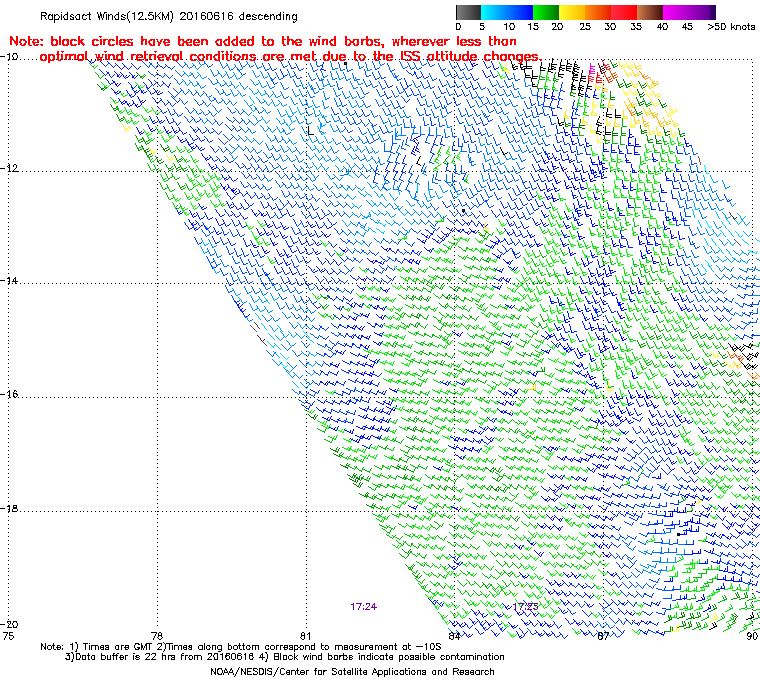Click the "-18" latitude axis label
This screenshot has width=760, height=688.
[9, 509]
